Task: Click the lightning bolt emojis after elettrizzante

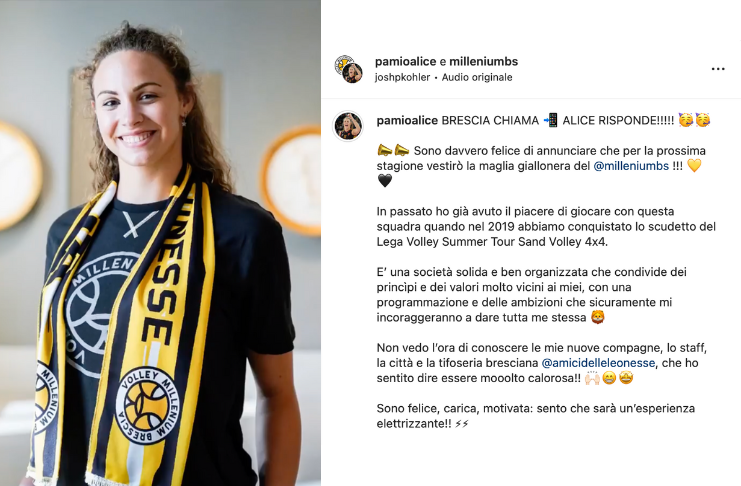Action: click(x=462, y=424)
